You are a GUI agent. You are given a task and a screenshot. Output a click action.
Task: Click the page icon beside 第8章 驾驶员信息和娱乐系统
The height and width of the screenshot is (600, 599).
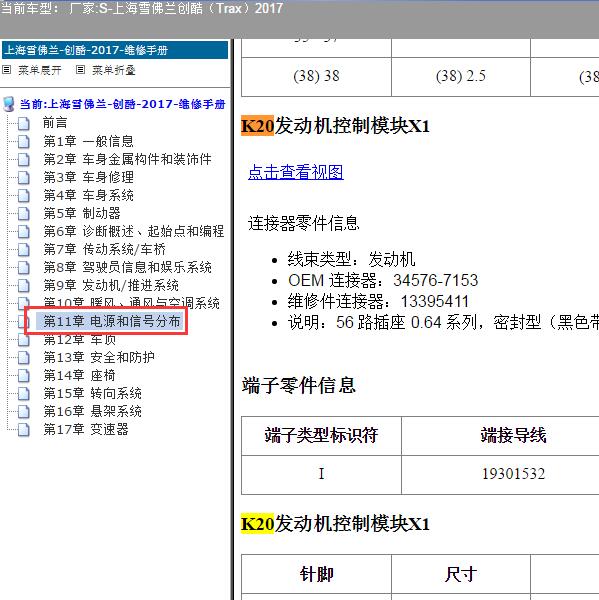(x=24, y=267)
